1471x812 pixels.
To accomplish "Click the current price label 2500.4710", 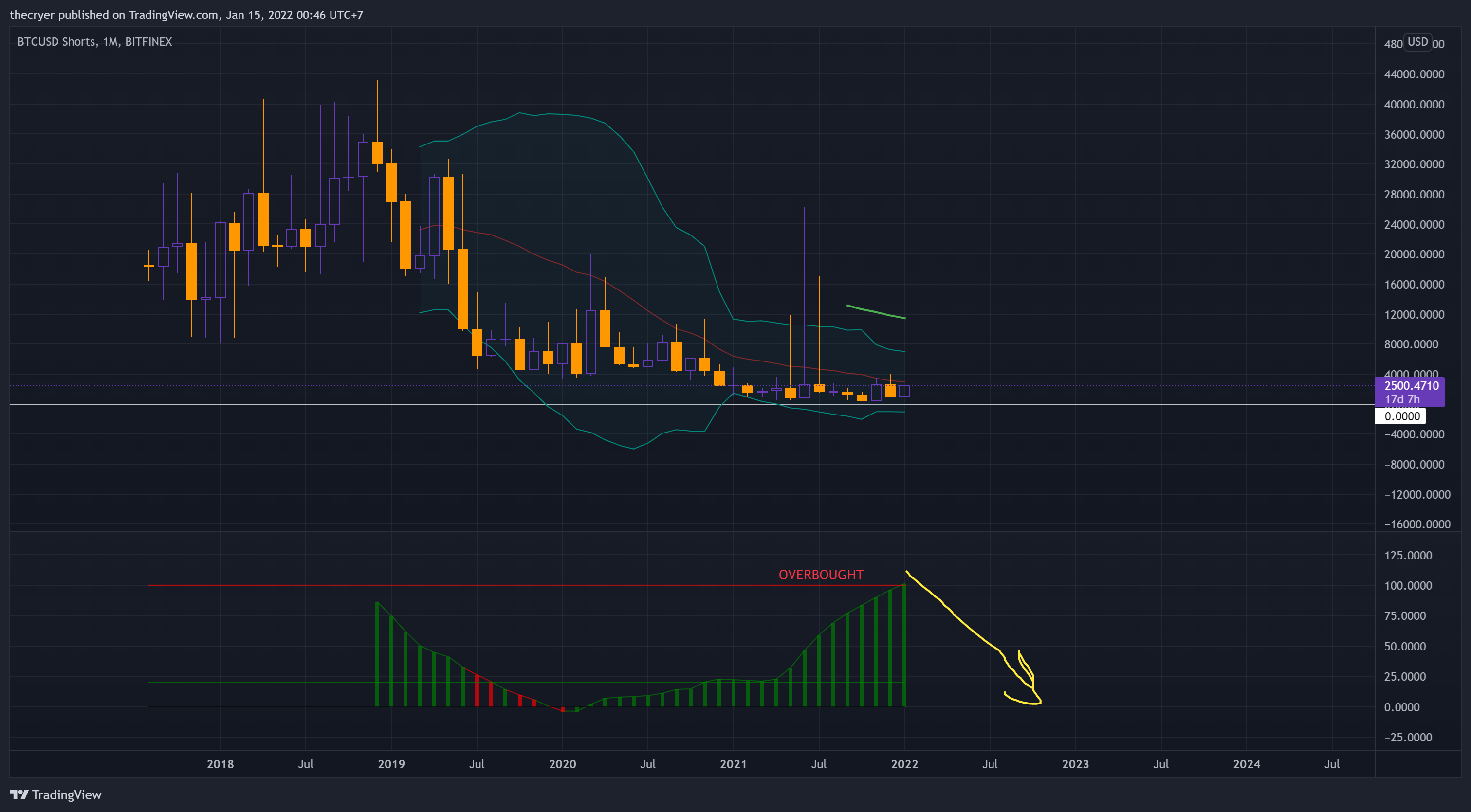I will point(1411,386).
